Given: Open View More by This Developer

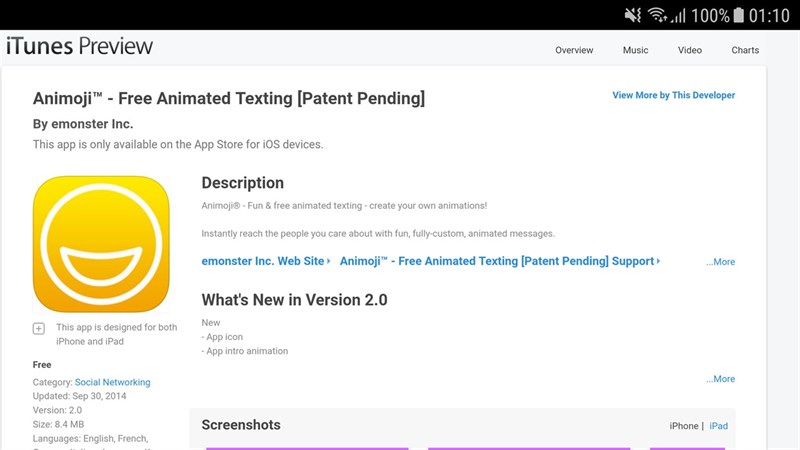Looking at the screenshot, I should click(673, 95).
